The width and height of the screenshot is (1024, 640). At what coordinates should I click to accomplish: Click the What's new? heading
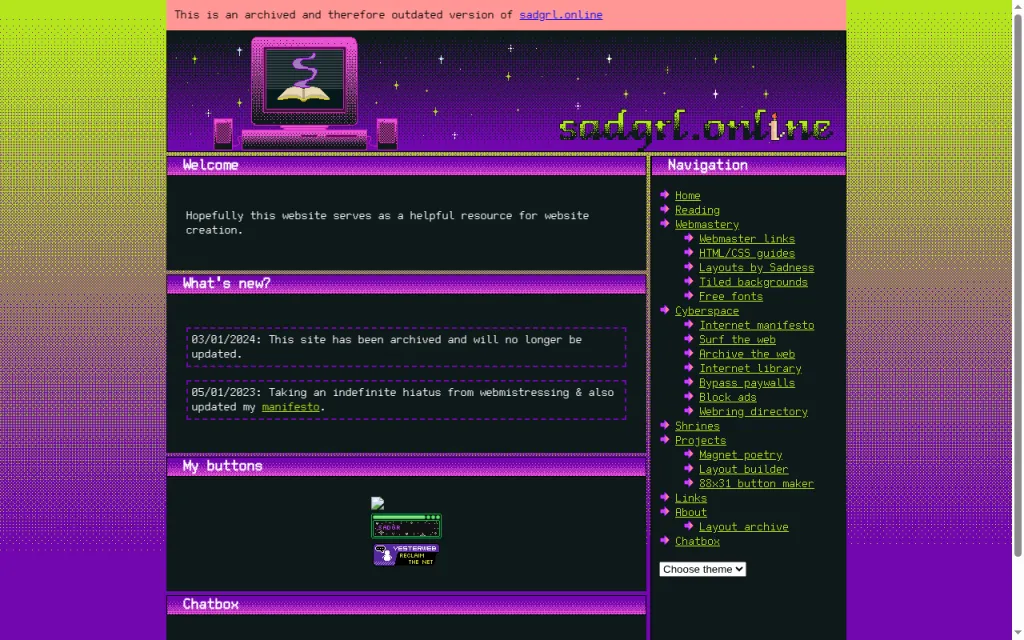coord(226,283)
